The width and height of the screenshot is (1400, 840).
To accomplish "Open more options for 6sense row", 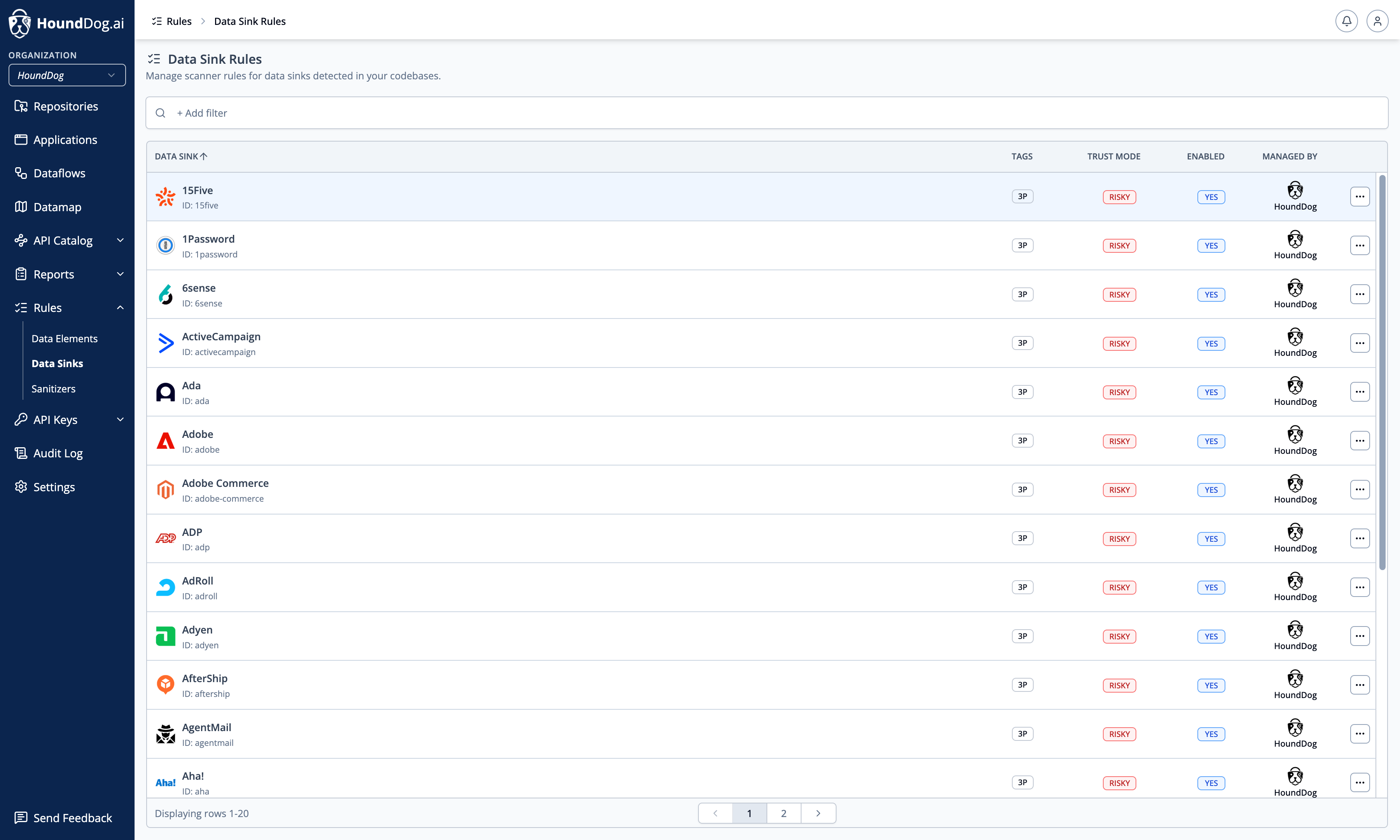I will pos(1359,294).
